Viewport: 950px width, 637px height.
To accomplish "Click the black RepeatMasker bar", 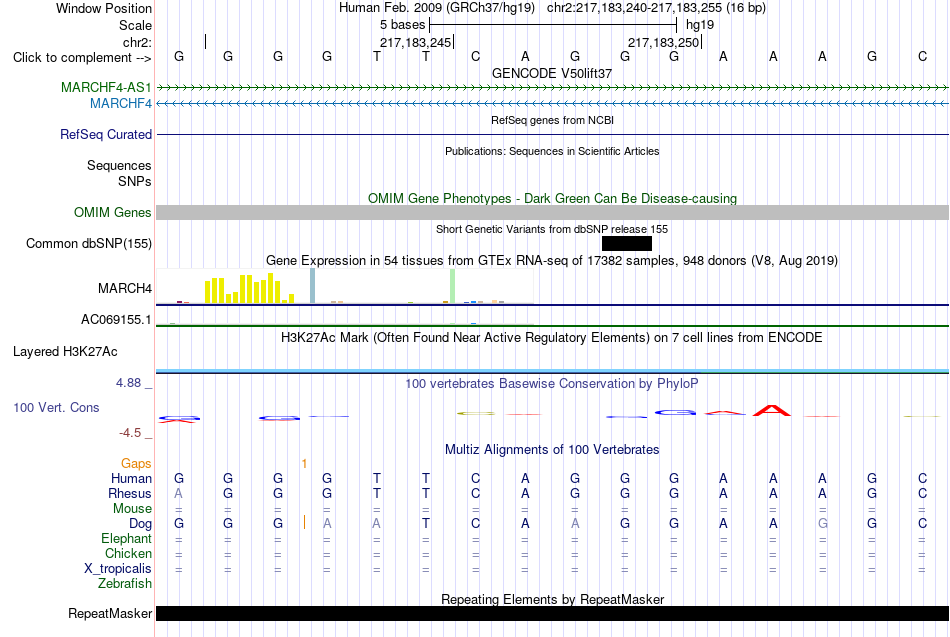I will click(552, 613).
